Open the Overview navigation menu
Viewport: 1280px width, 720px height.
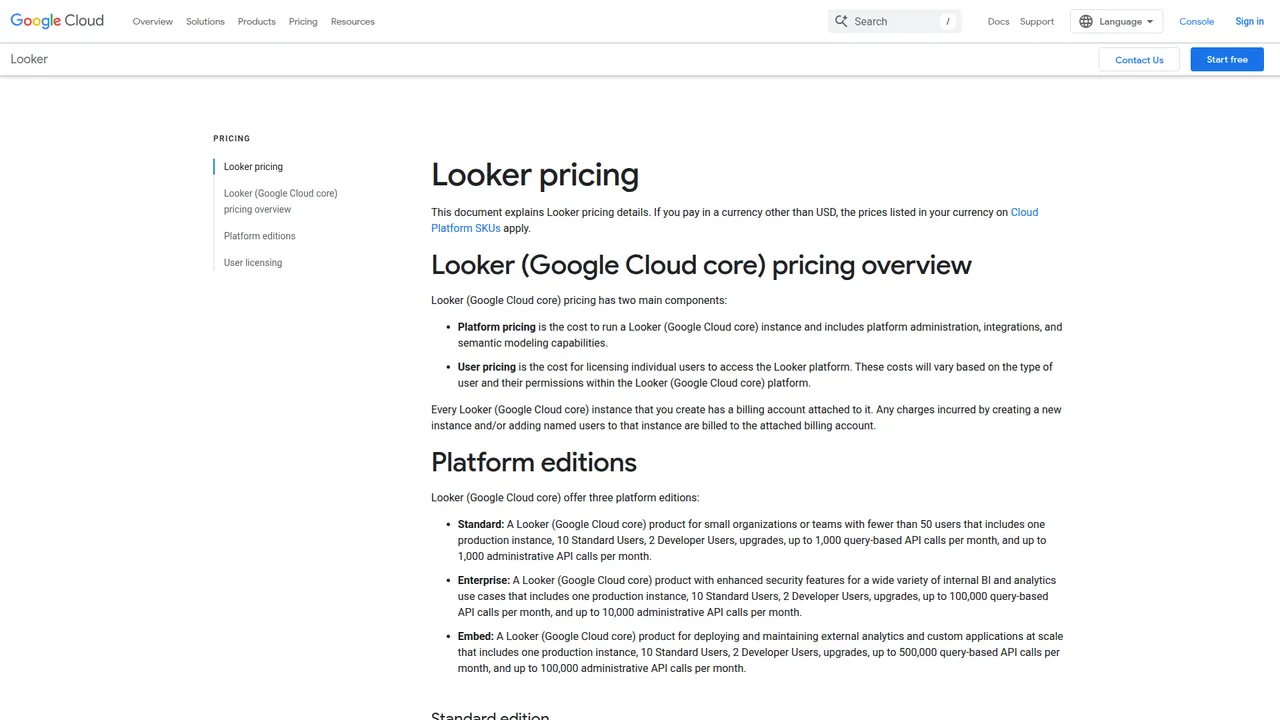click(x=152, y=21)
